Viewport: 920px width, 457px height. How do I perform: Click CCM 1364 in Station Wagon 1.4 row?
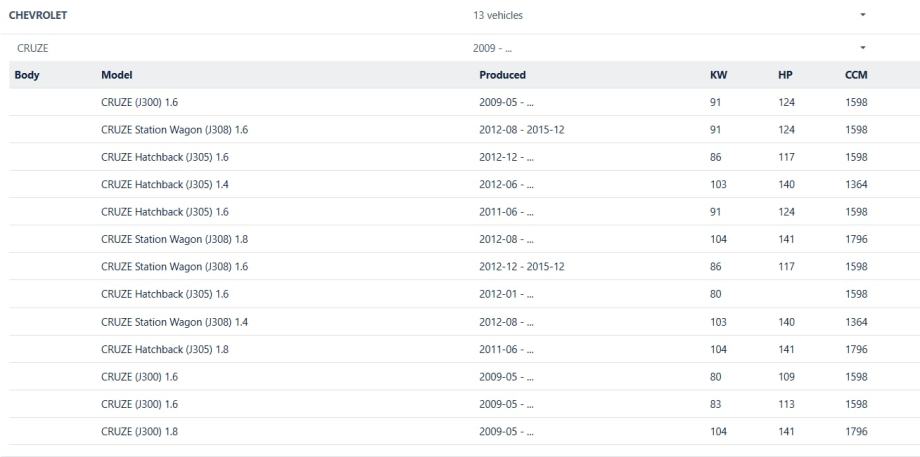pyautogui.click(x=856, y=322)
